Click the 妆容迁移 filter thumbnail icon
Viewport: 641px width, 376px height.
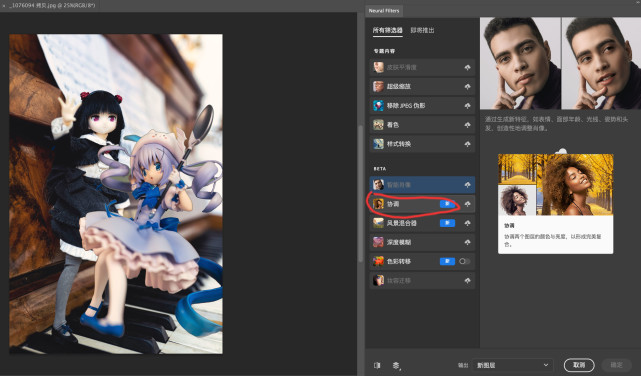(x=378, y=280)
